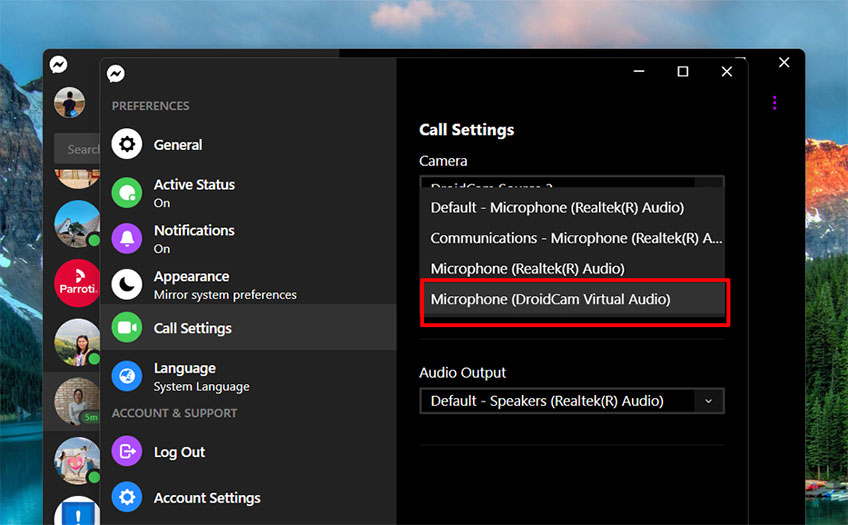Screen dimensions: 848x525
Task: Click Mirror system preferences text
Action: [225, 295]
